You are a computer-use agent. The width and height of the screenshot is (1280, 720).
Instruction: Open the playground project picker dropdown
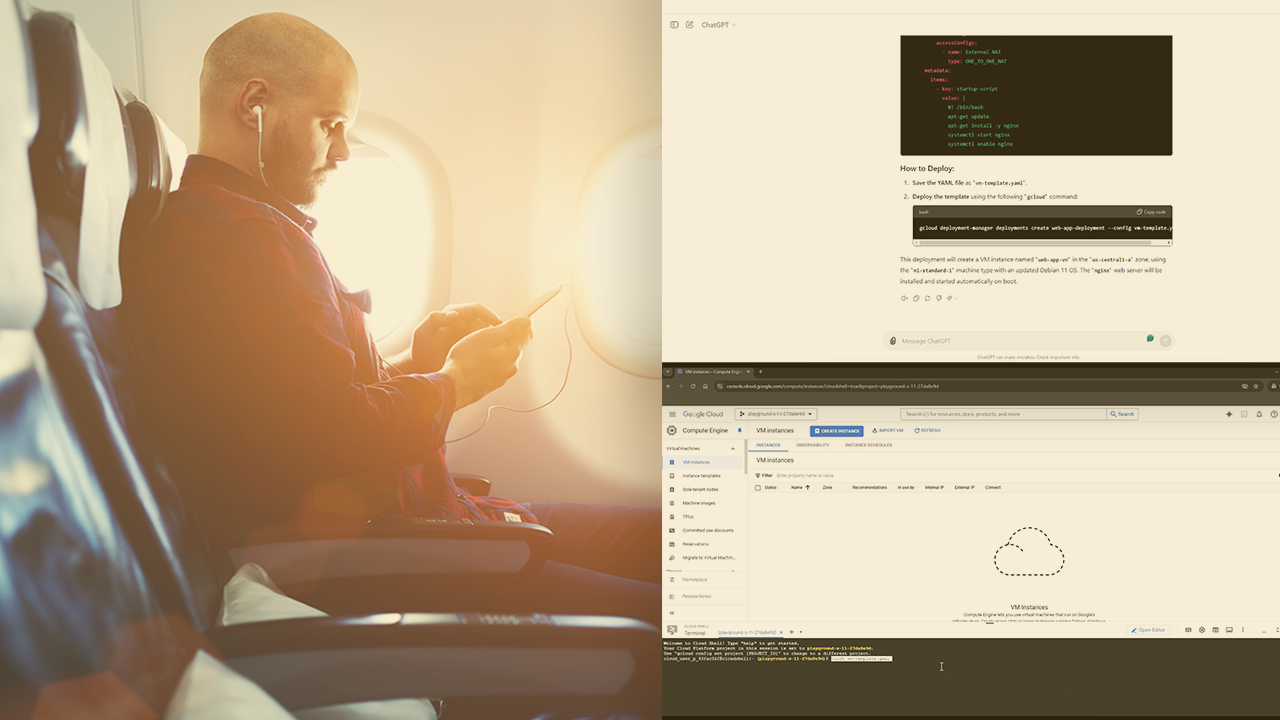pos(777,414)
